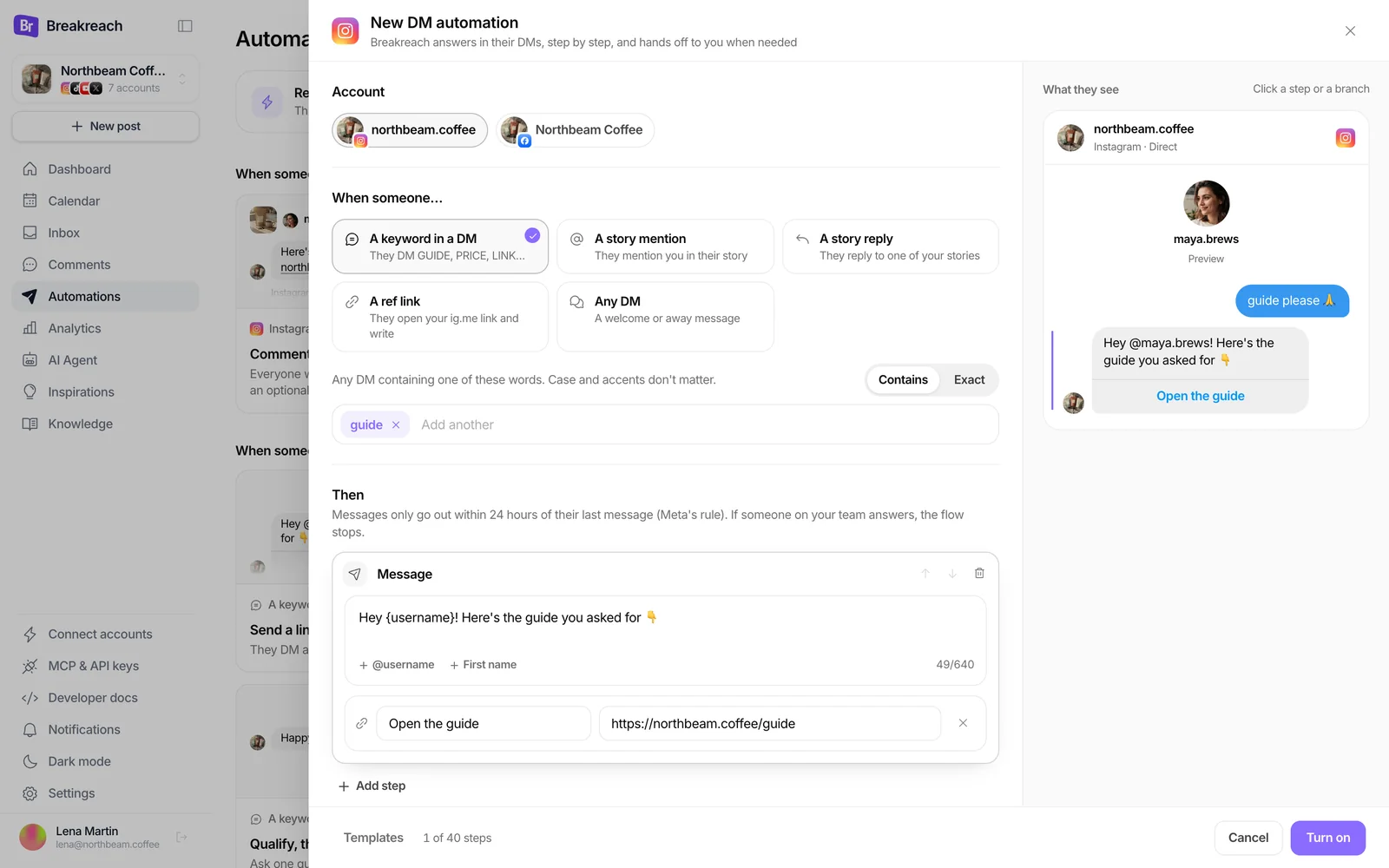Open Calendar in the sidebar
This screenshot has height=868, width=1389.
click(106, 201)
